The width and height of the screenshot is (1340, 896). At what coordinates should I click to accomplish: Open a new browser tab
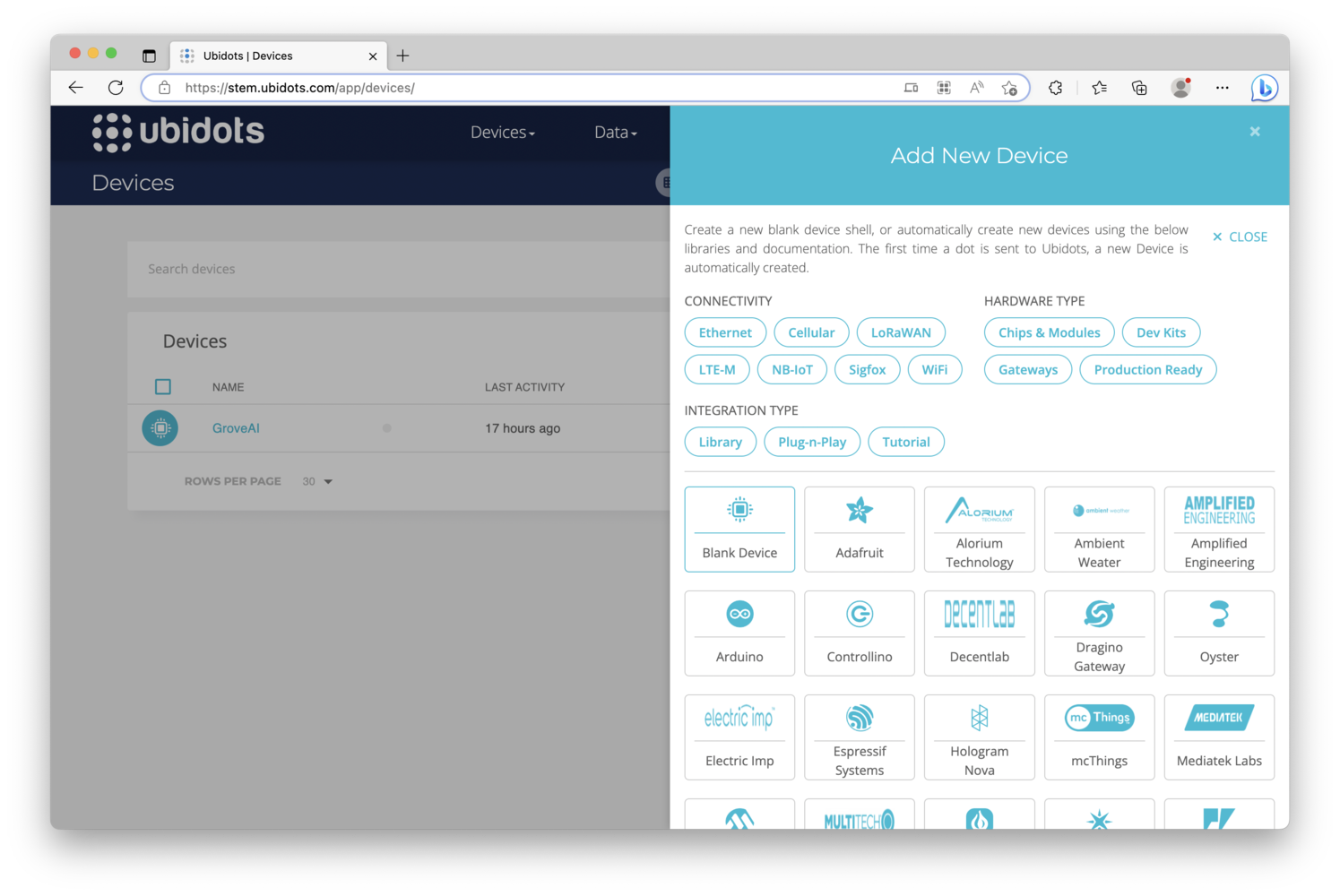[403, 56]
